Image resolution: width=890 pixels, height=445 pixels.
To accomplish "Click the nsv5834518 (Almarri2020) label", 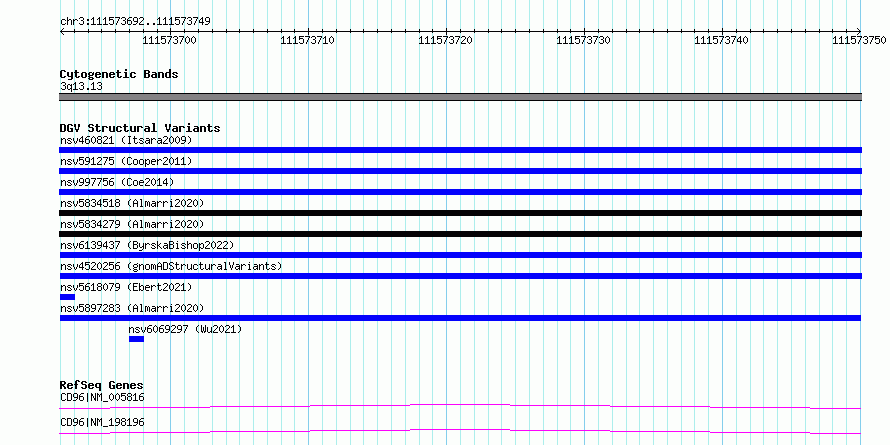I will coord(132,203).
